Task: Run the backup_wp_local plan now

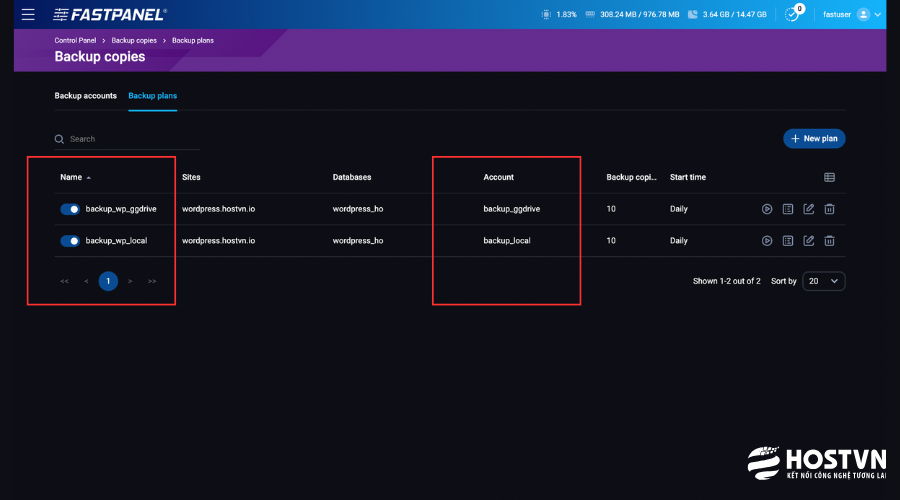Action: tap(767, 241)
